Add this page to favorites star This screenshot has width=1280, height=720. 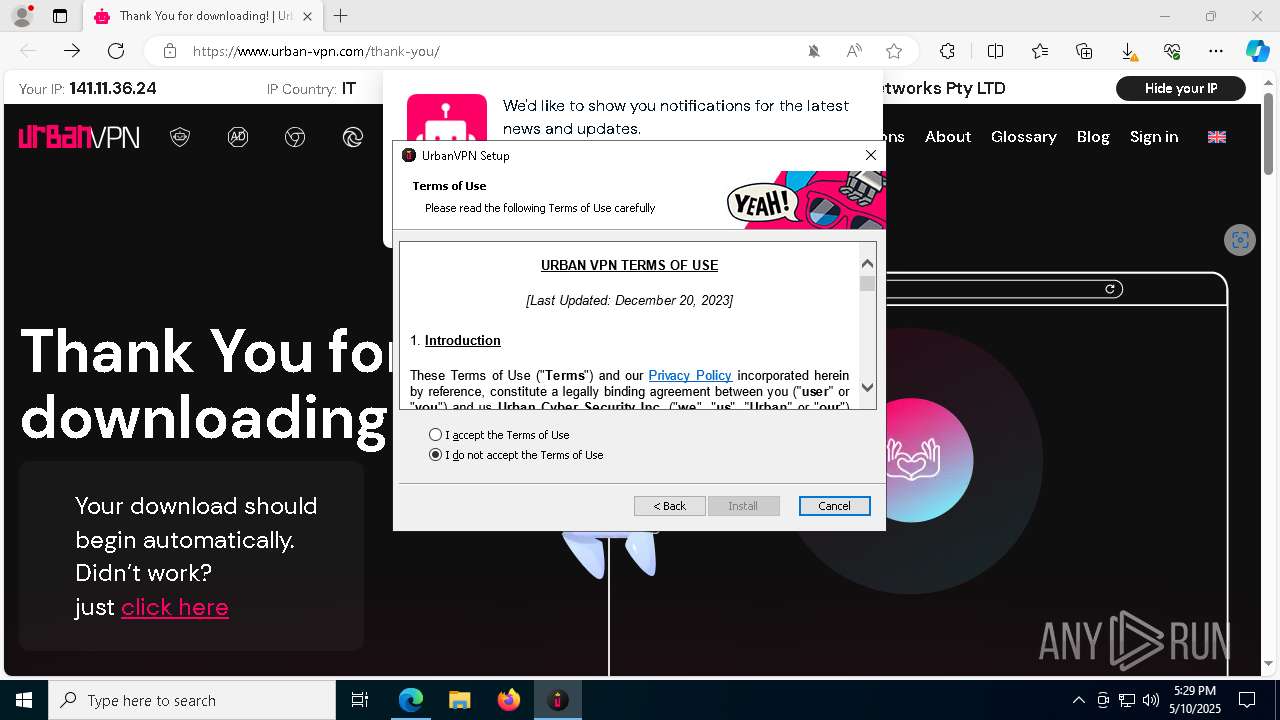point(894,51)
